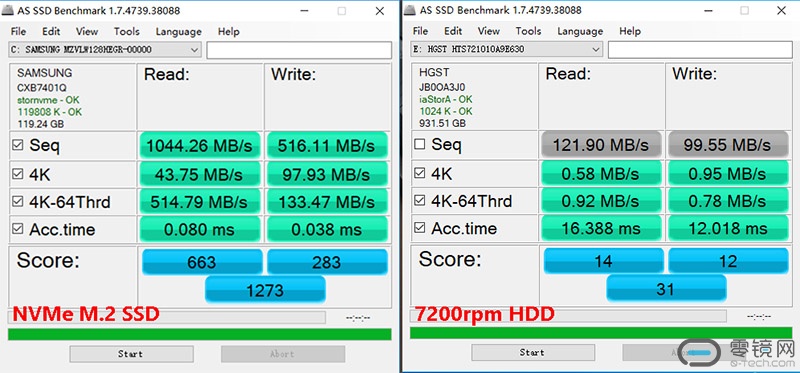This screenshot has height=373, width=800.
Task: Click the 12.018 ms write access time
Action: [728, 229]
